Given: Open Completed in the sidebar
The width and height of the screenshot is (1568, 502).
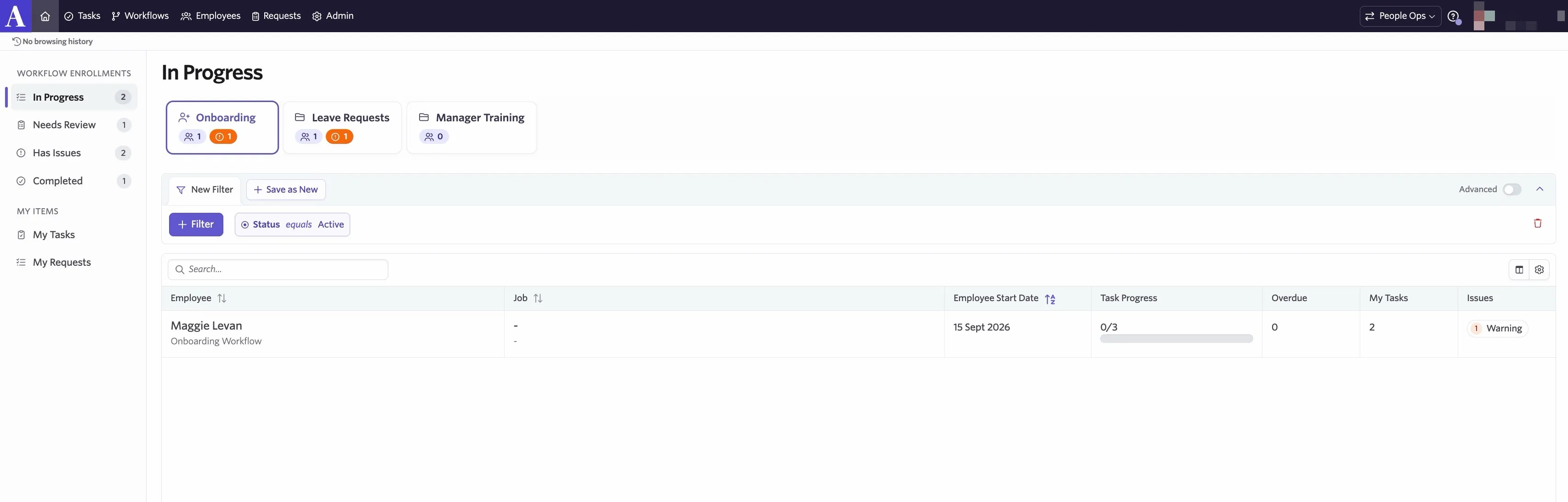Looking at the screenshot, I should pos(74,181).
